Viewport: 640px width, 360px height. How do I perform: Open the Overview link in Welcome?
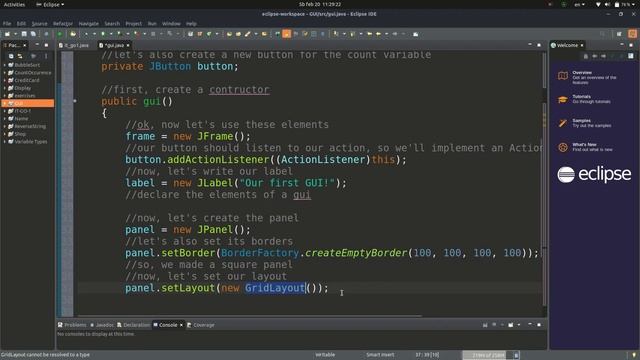(582, 73)
